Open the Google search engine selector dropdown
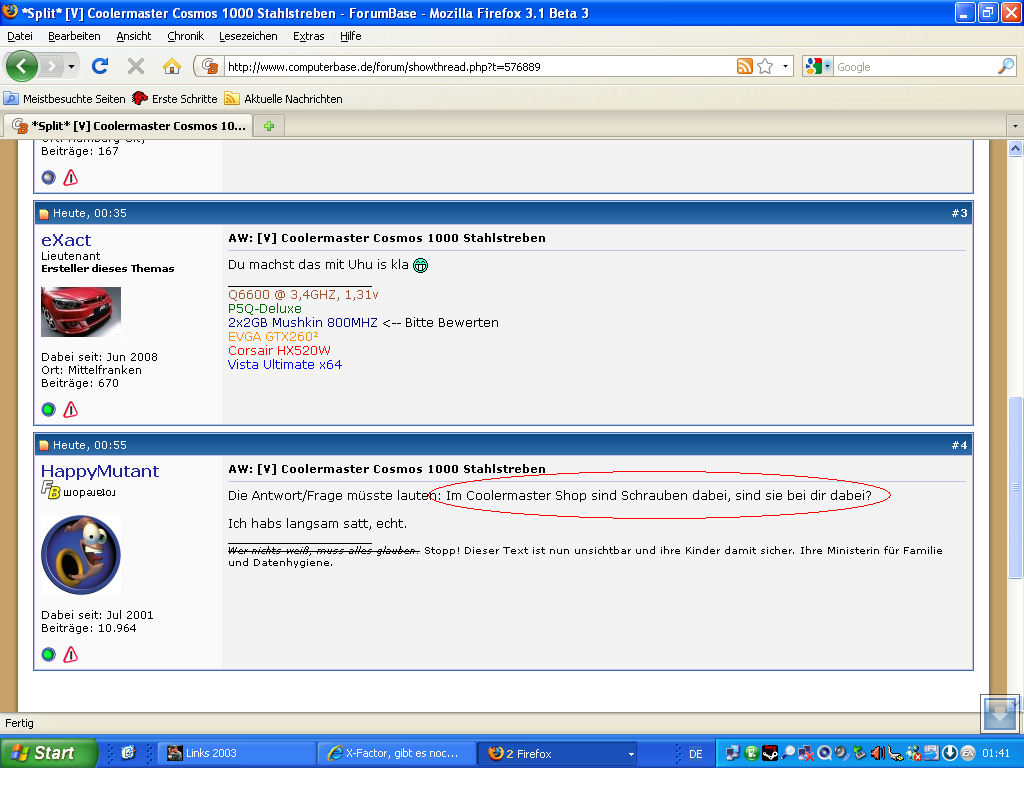1024x800 pixels. coord(818,66)
